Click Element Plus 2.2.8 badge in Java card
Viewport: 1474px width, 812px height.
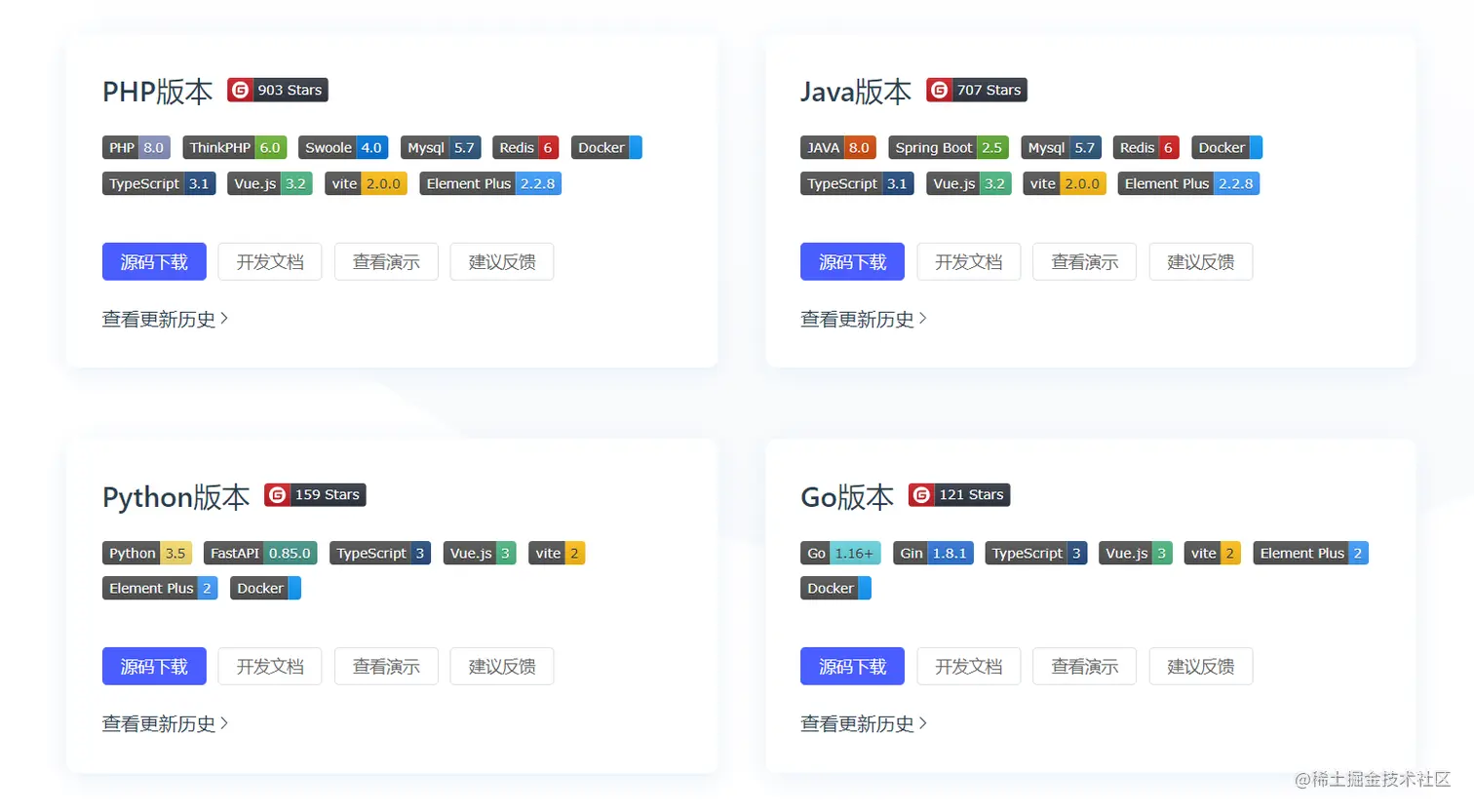coord(1188,183)
